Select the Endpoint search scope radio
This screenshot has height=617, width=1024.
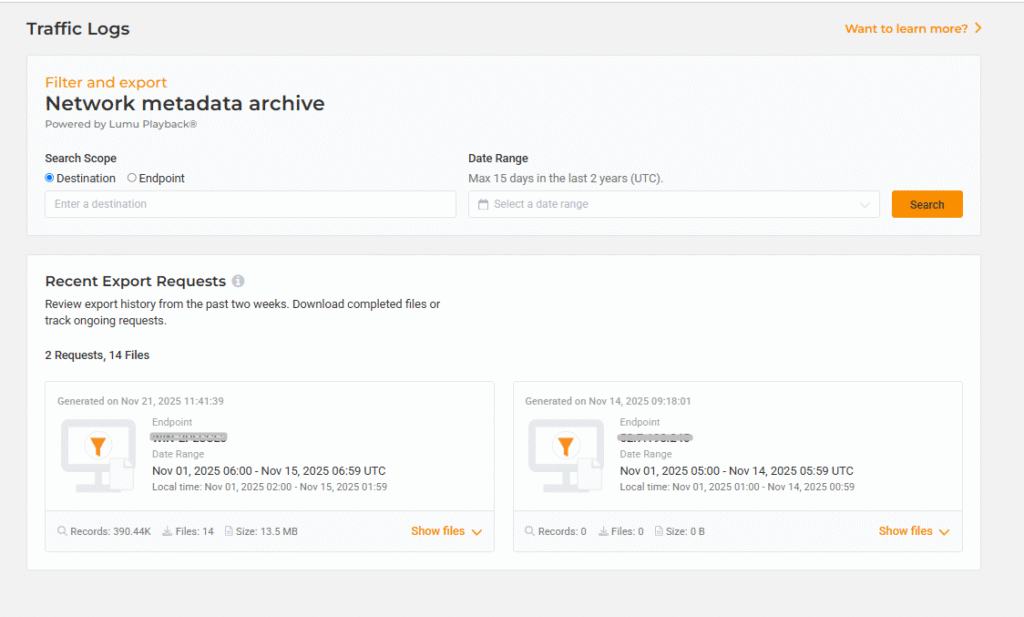point(132,178)
